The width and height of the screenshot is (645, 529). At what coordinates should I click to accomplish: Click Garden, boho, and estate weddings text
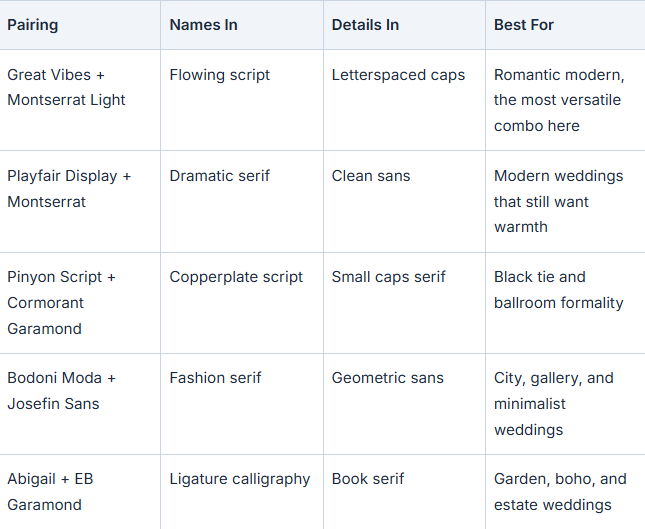click(560, 492)
